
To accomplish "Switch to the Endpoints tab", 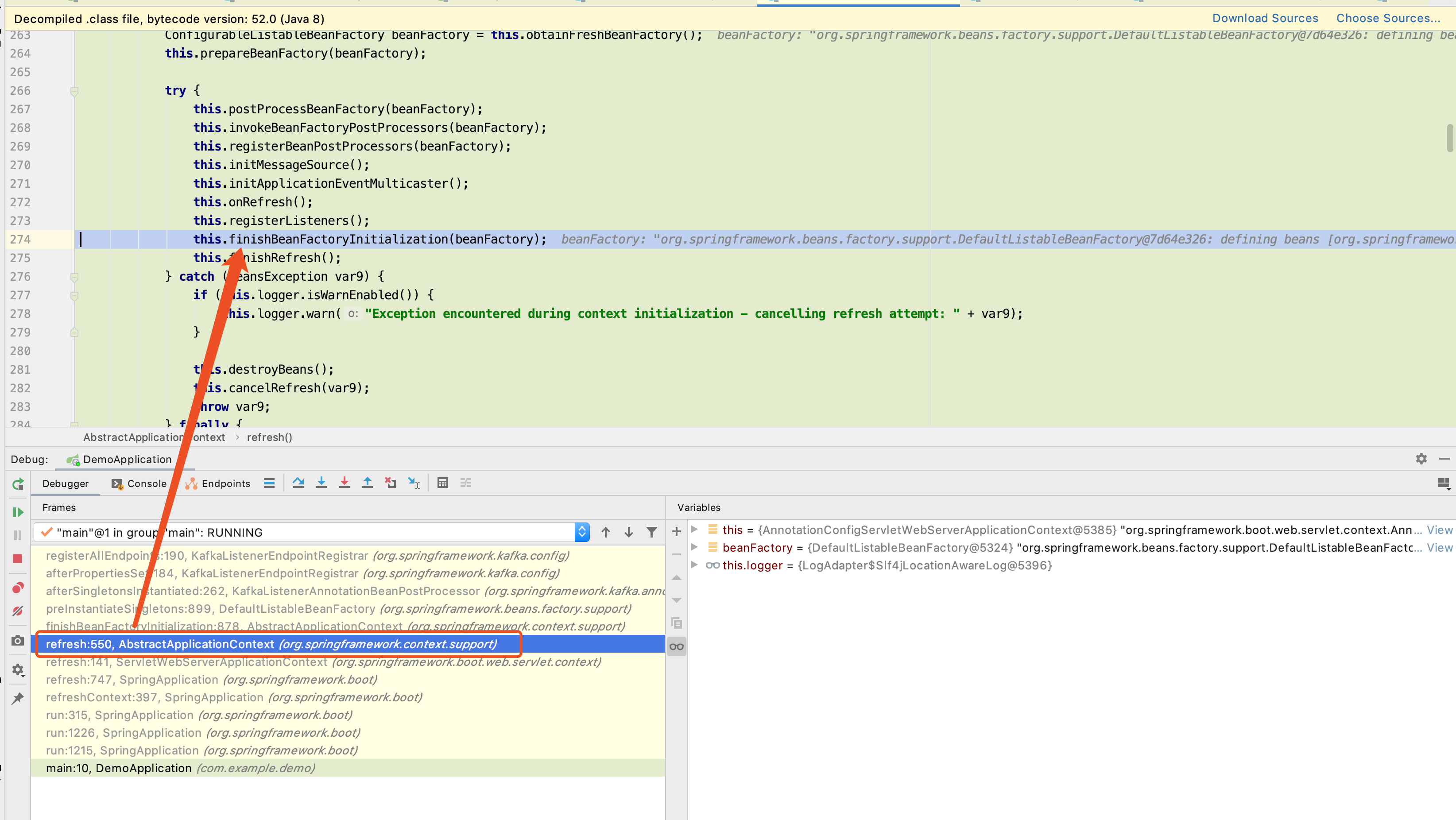I will click(x=225, y=483).
